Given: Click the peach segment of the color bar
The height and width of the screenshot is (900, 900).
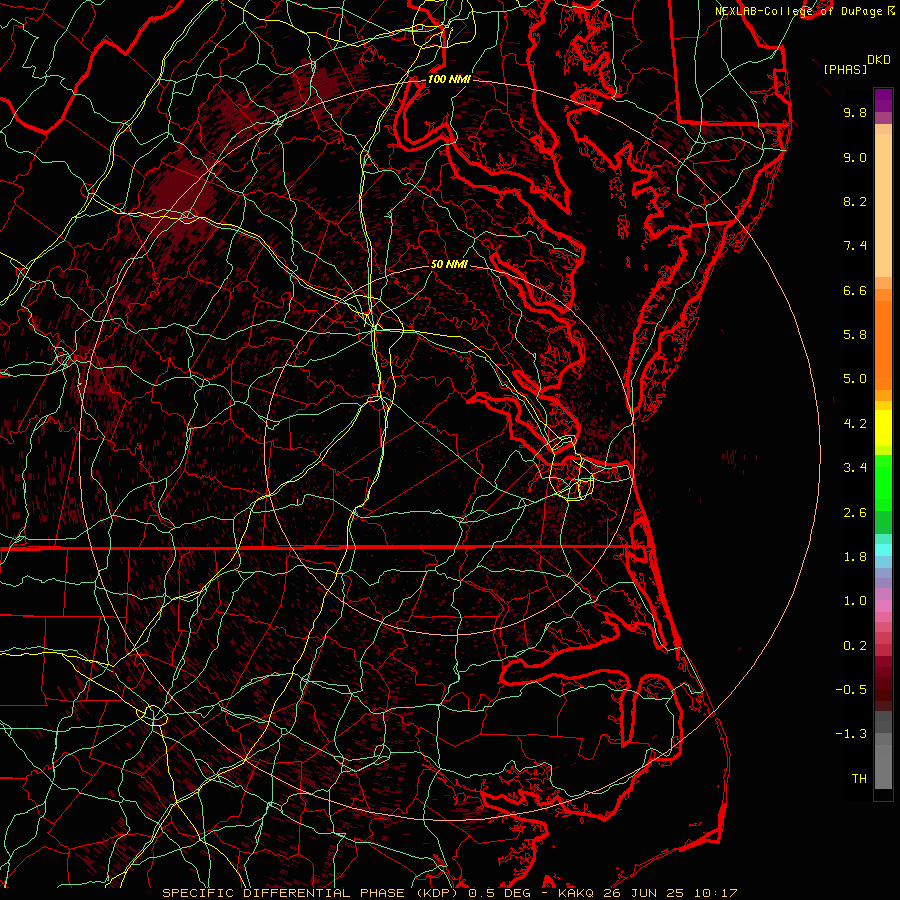Looking at the screenshot, I should tap(883, 205).
